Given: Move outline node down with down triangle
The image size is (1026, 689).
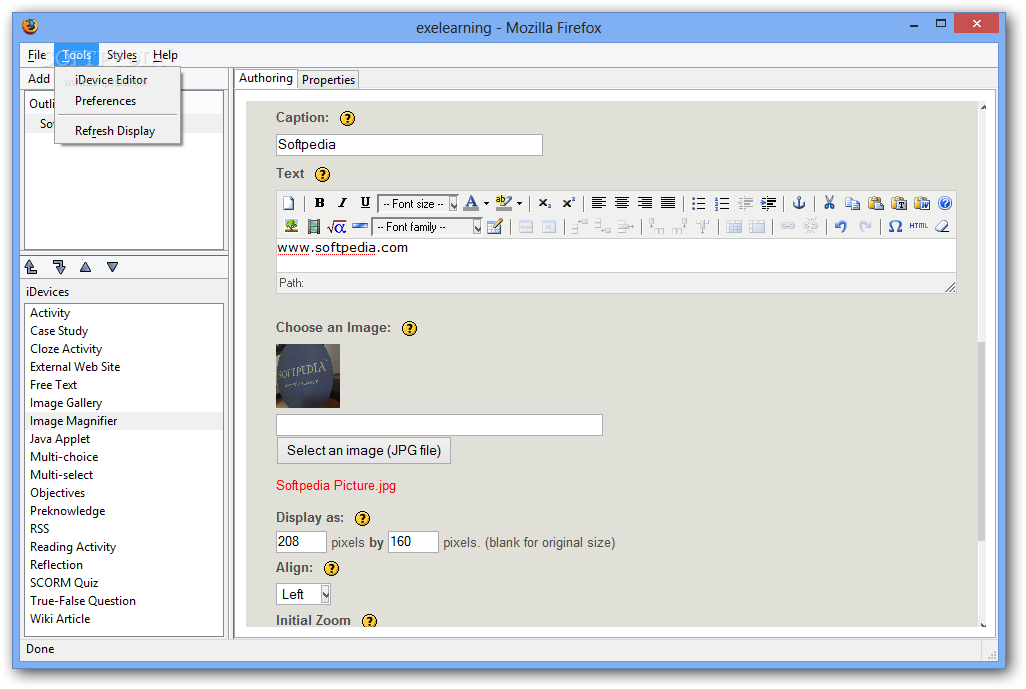Looking at the screenshot, I should (113, 267).
